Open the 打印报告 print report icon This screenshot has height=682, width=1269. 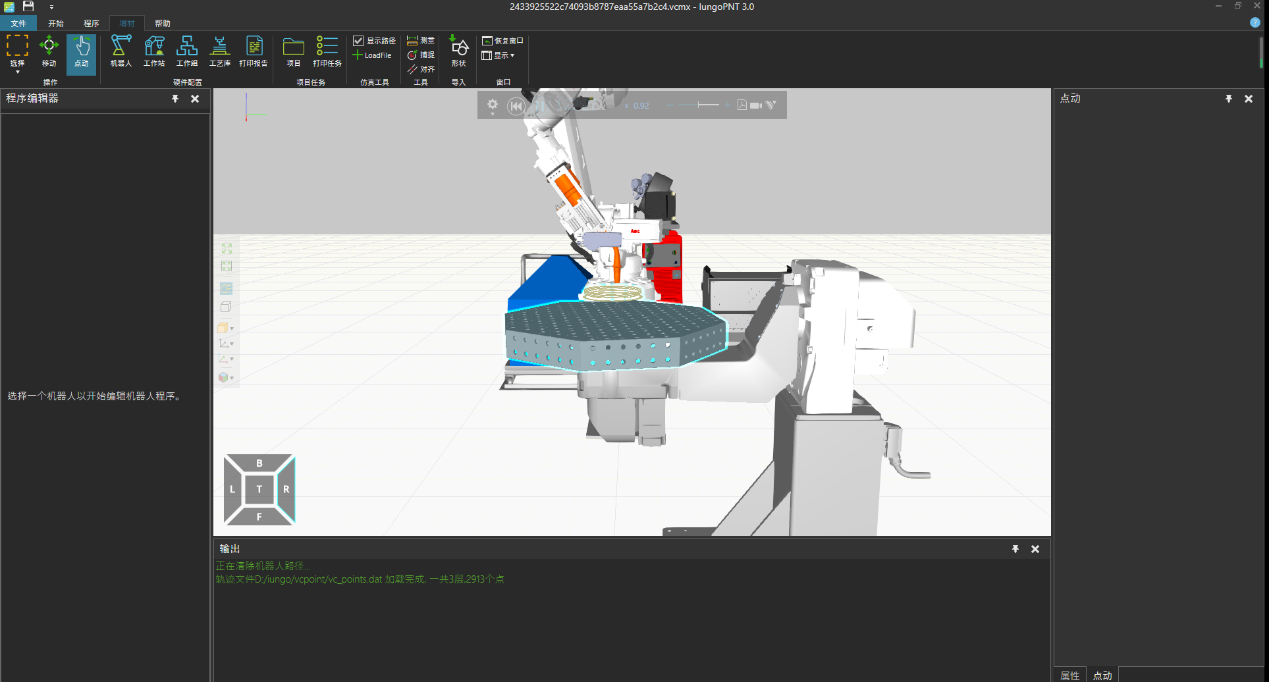(x=253, y=51)
